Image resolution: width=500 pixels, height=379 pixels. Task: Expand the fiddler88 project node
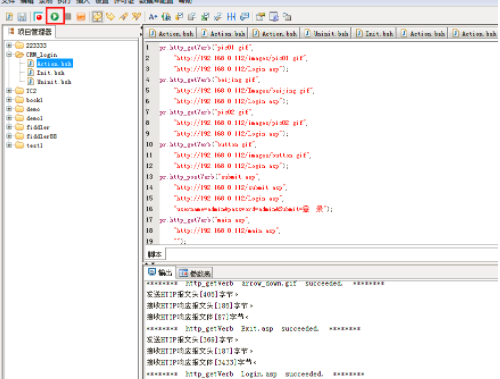(x=9, y=136)
